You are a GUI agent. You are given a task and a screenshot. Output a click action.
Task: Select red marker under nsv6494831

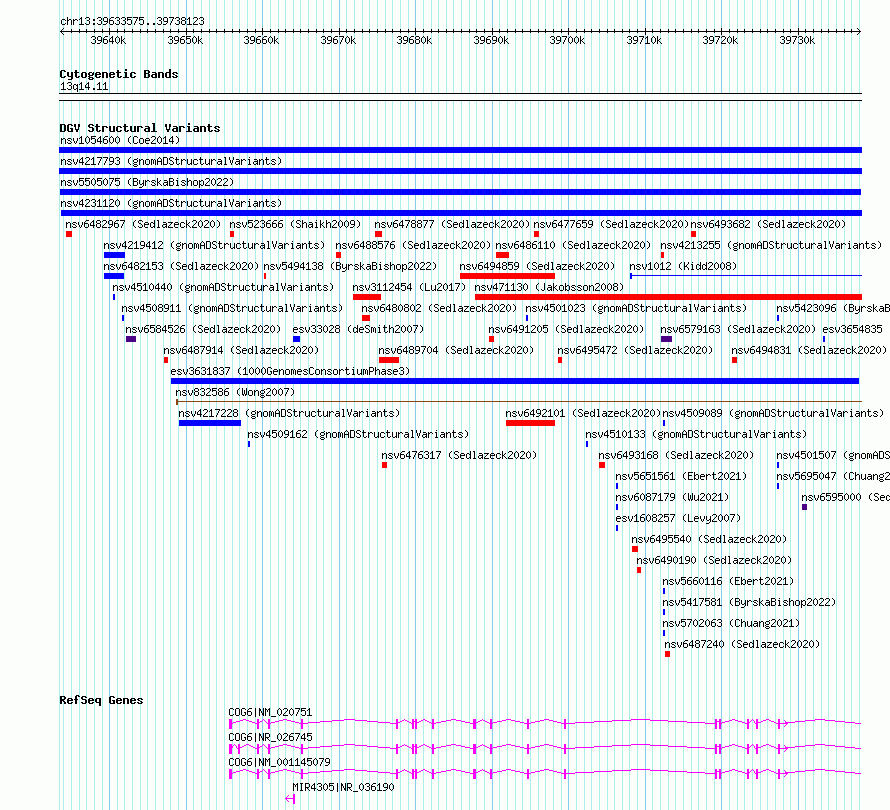[x=734, y=360]
